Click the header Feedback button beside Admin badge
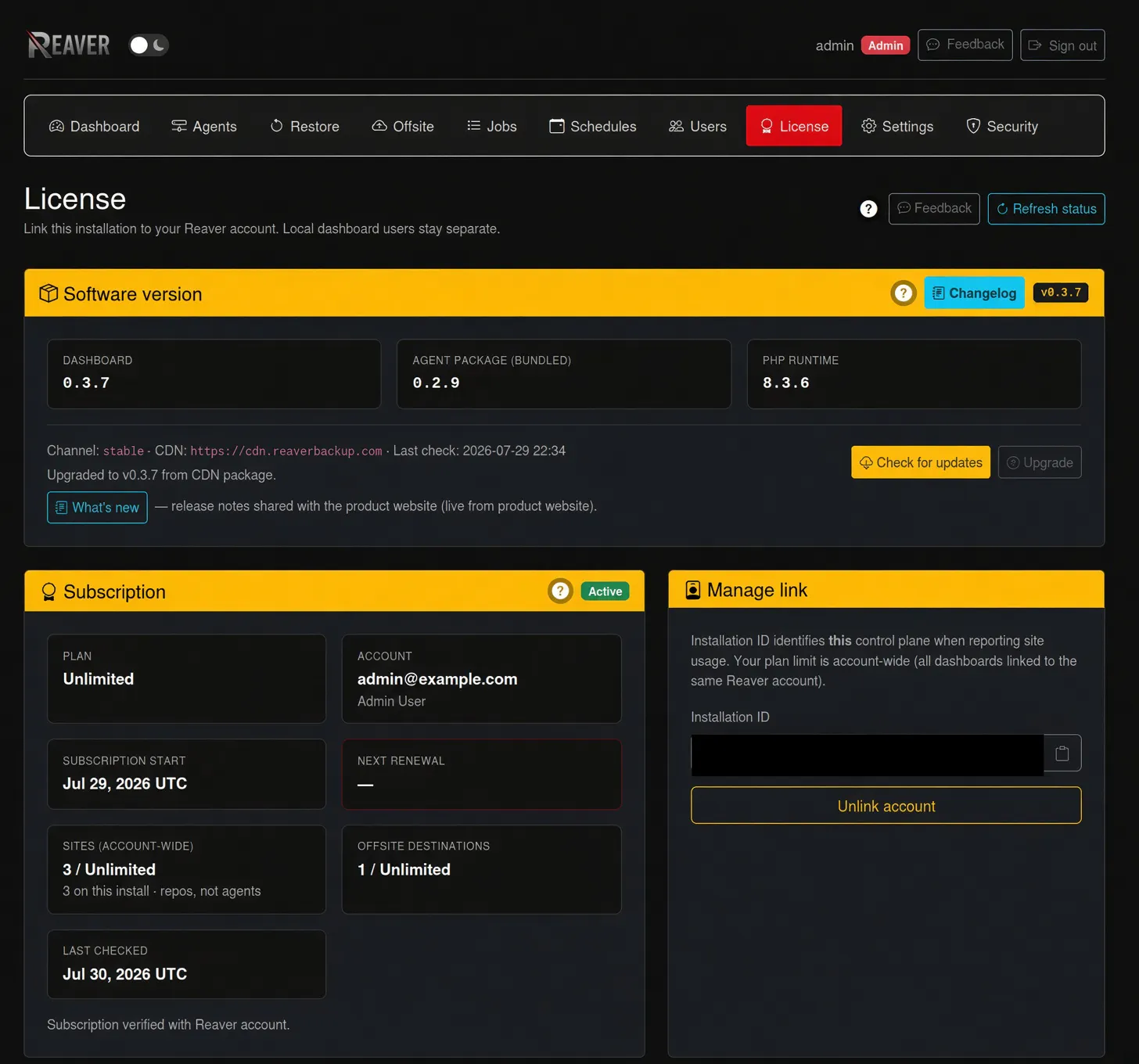 pyautogui.click(x=965, y=45)
